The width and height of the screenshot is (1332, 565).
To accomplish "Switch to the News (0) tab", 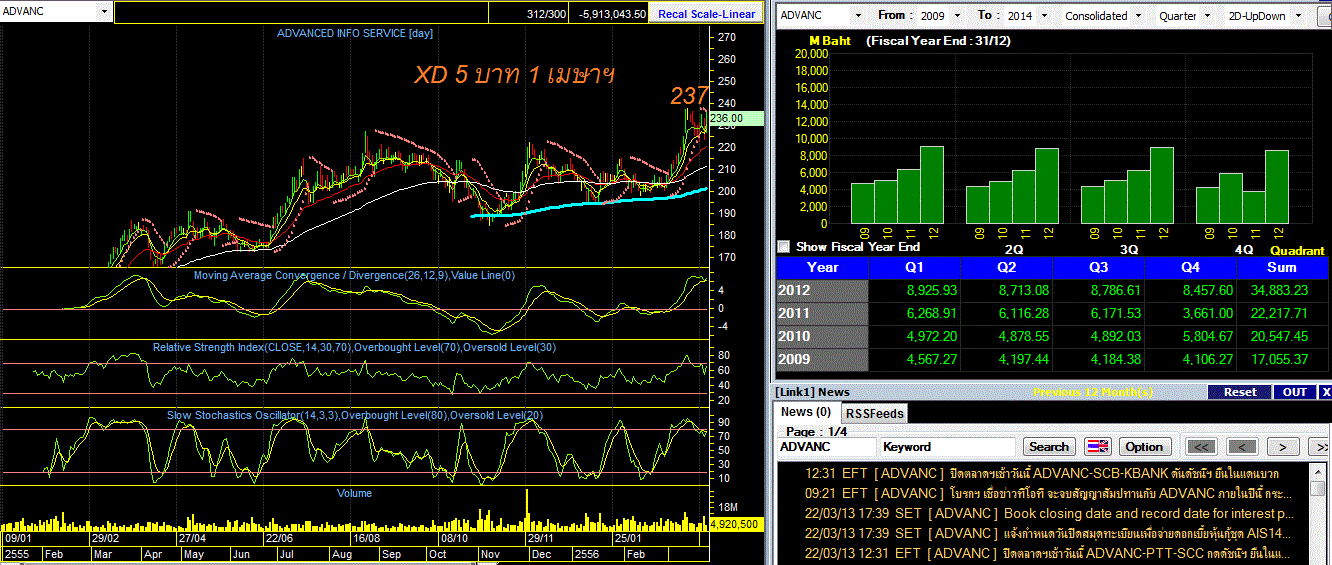I will [x=806, y=412].
